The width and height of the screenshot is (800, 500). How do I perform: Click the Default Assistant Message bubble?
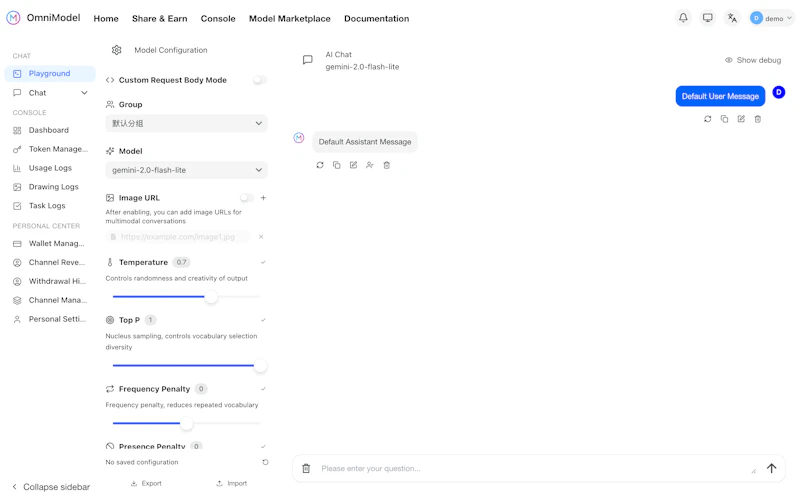[x=365, y=142]
